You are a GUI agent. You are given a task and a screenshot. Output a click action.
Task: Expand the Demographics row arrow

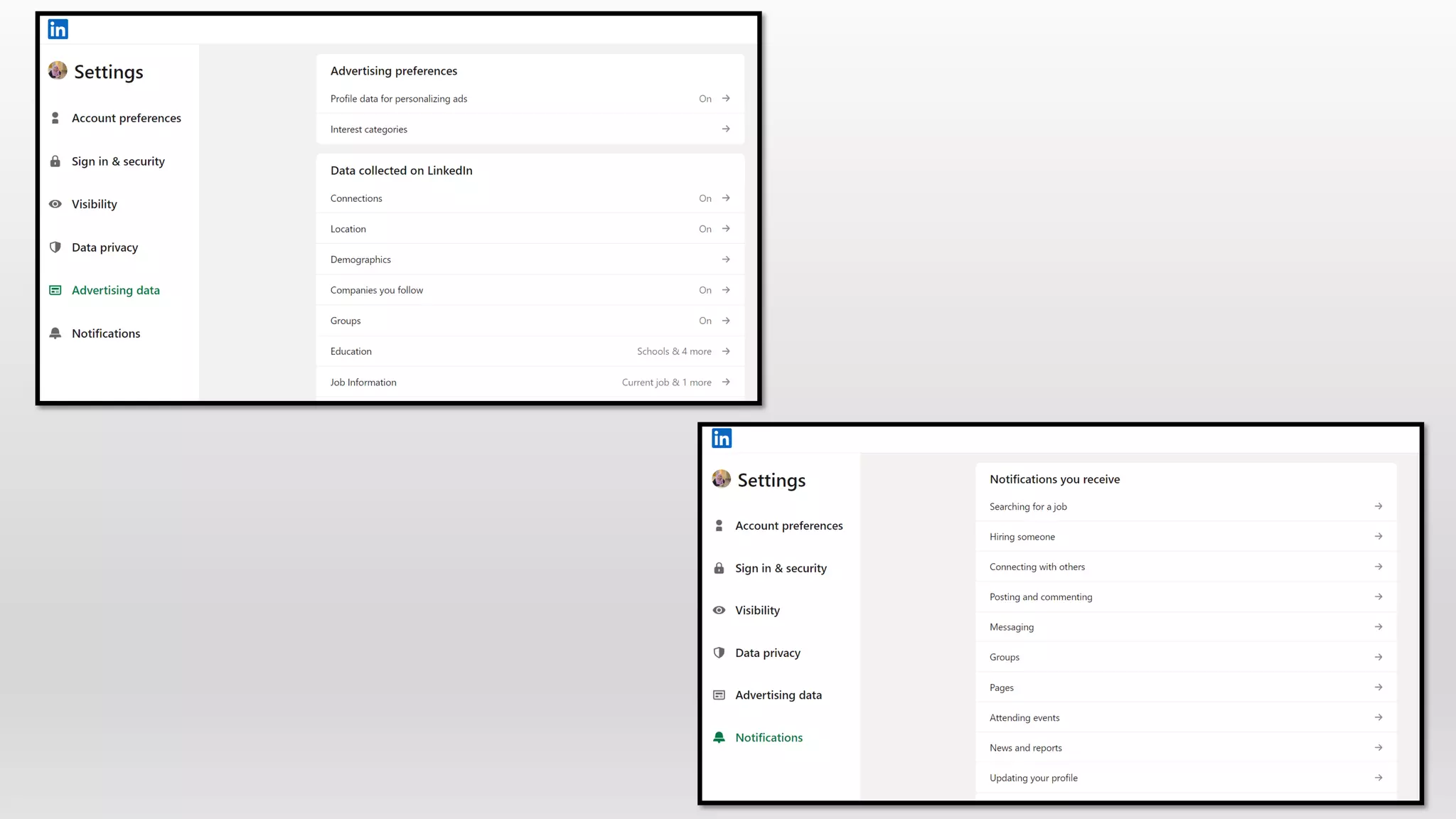726,259
